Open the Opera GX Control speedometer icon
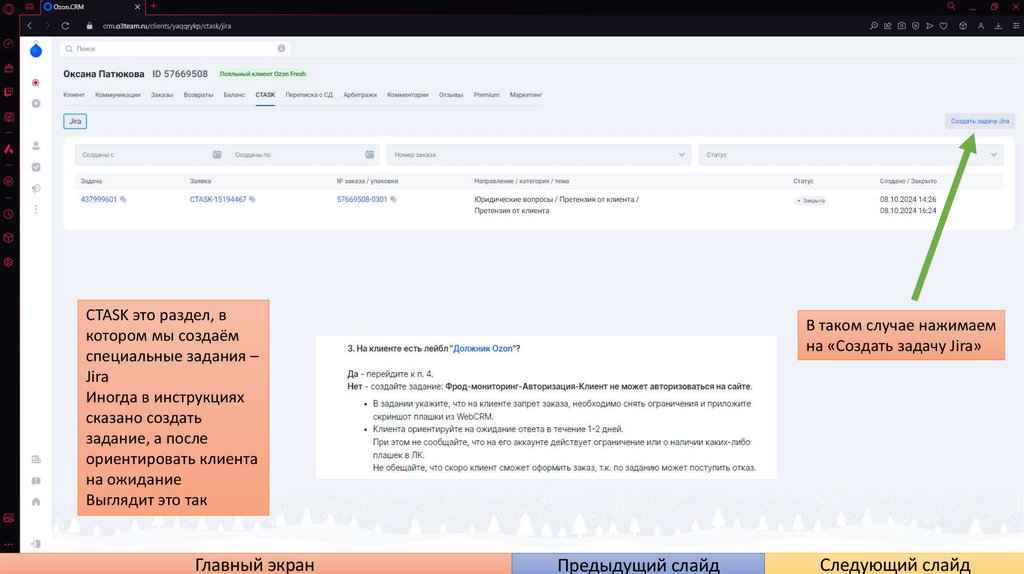1024x574 pixels. pyautogui.click(x=8, y=44)
